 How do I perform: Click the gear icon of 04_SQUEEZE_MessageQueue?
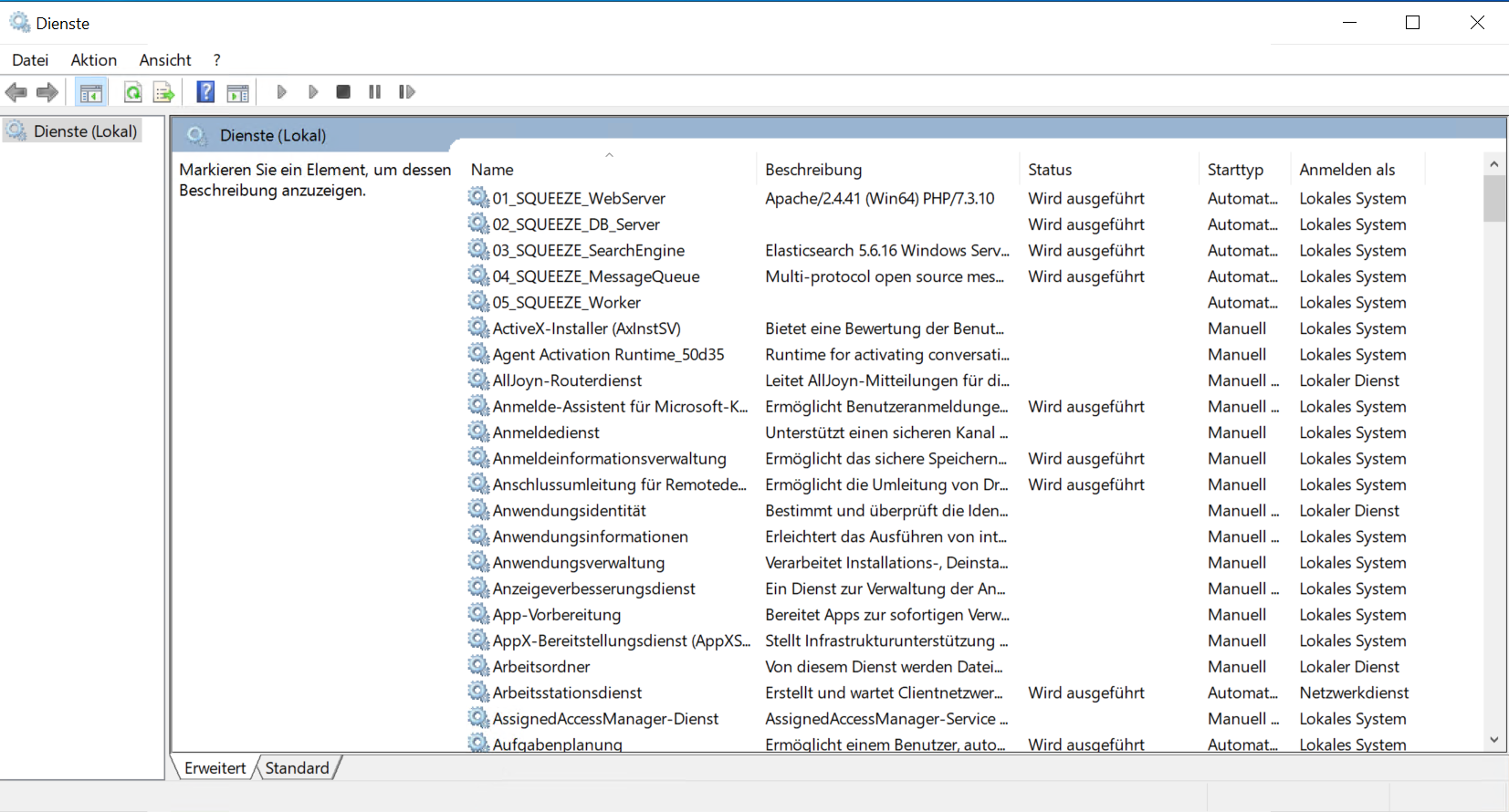(478, 276)
